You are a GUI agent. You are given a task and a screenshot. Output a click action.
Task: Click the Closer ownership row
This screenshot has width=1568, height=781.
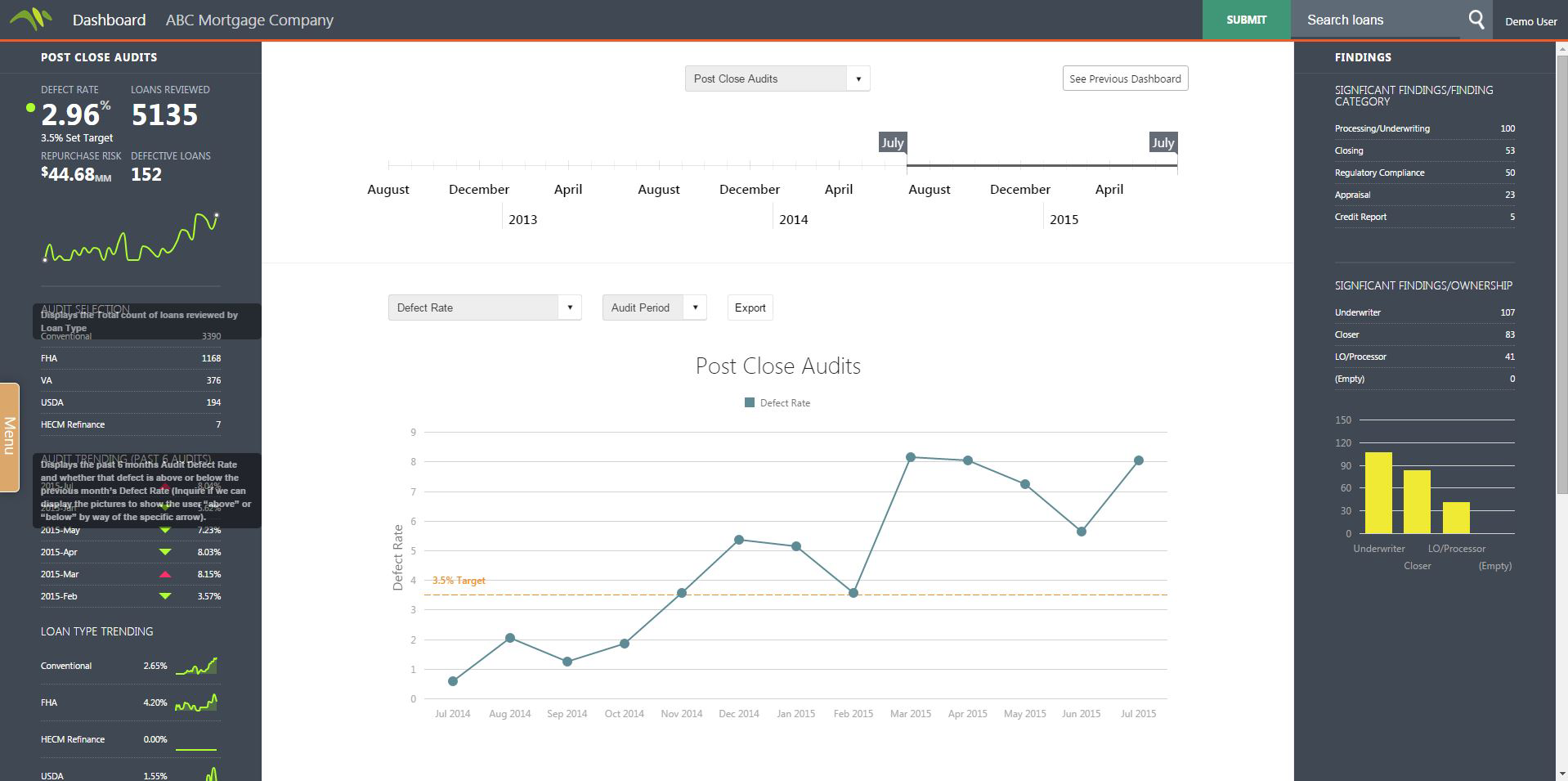1424,334
